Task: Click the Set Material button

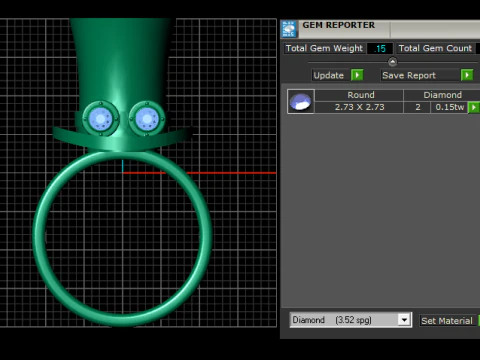Action: [x=447, y=321]
